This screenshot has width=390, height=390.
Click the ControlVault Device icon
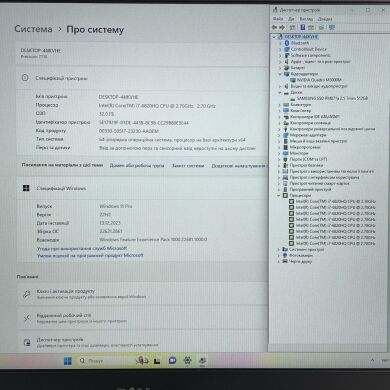tap(287, 49)
